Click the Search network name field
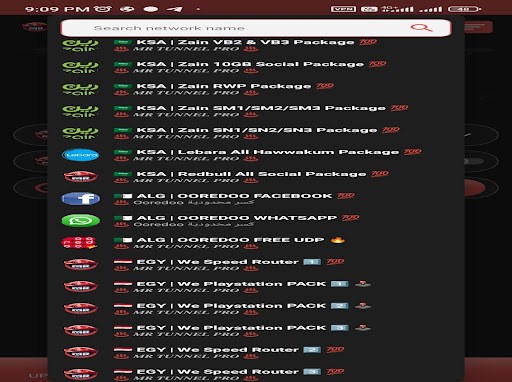Viewport: 512px width, 382px height. (256, 28)
